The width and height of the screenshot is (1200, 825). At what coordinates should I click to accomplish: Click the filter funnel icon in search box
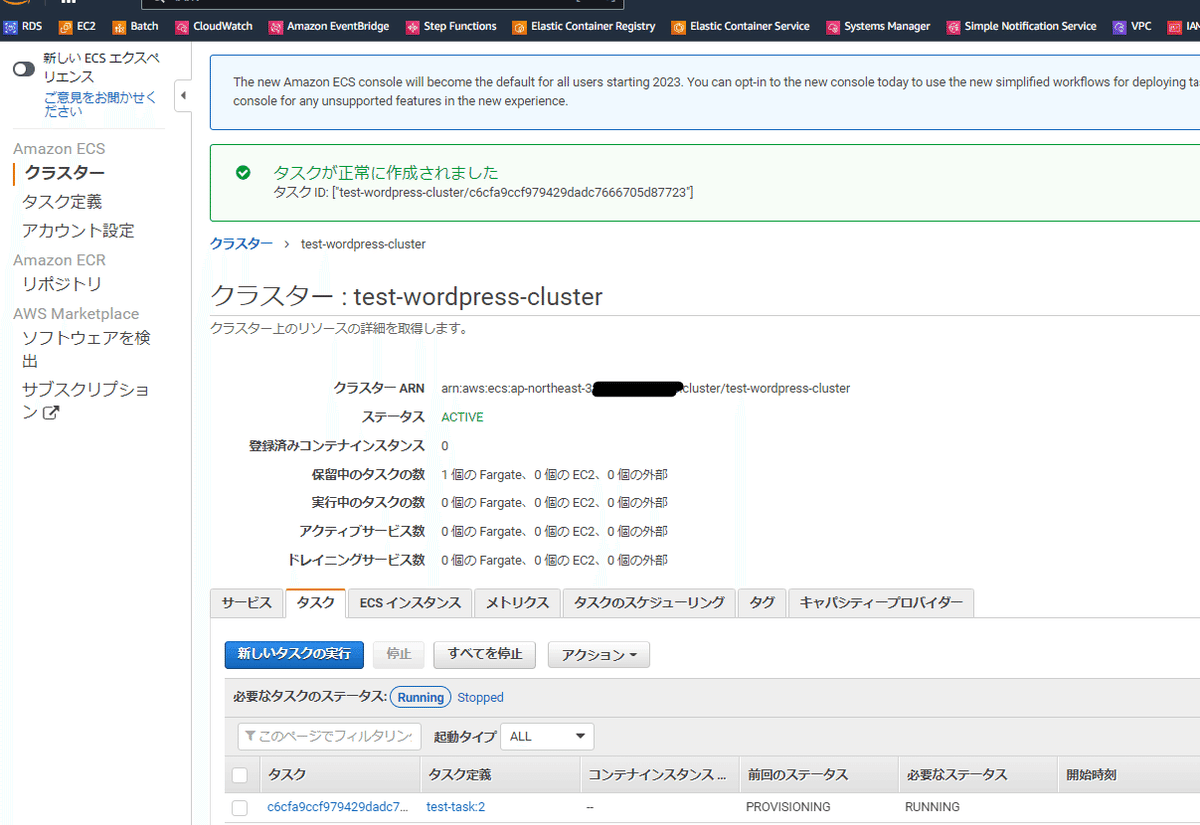tap(249, 736)
